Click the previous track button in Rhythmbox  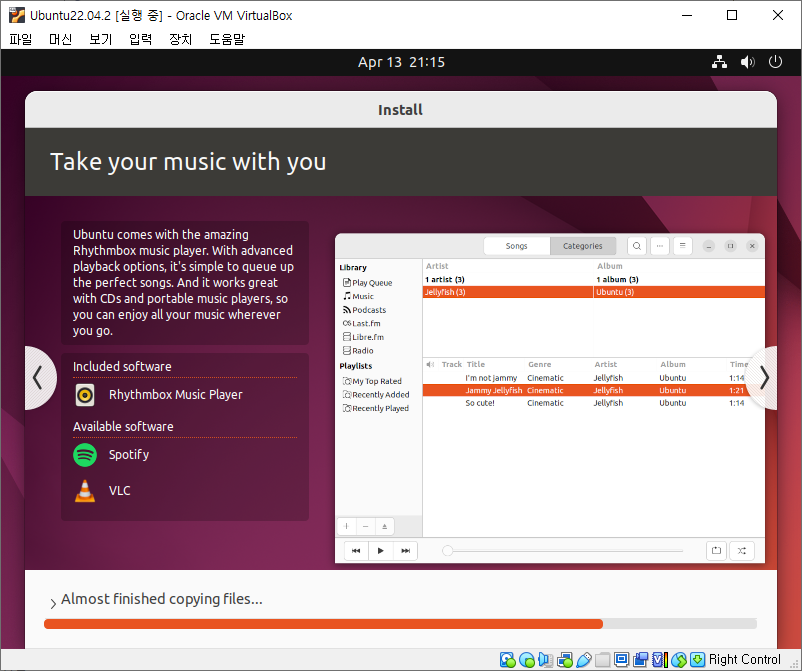tap(356, 551)
